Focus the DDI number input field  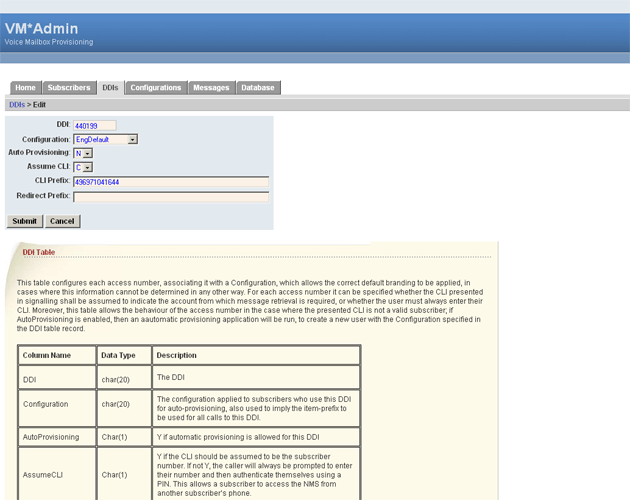point(95,125)
